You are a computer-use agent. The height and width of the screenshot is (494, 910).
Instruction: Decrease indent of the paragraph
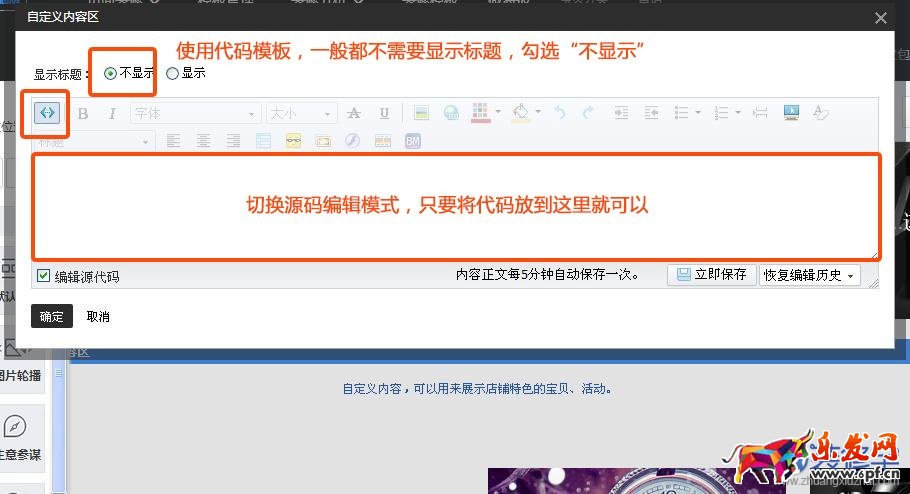pos(651,113)
